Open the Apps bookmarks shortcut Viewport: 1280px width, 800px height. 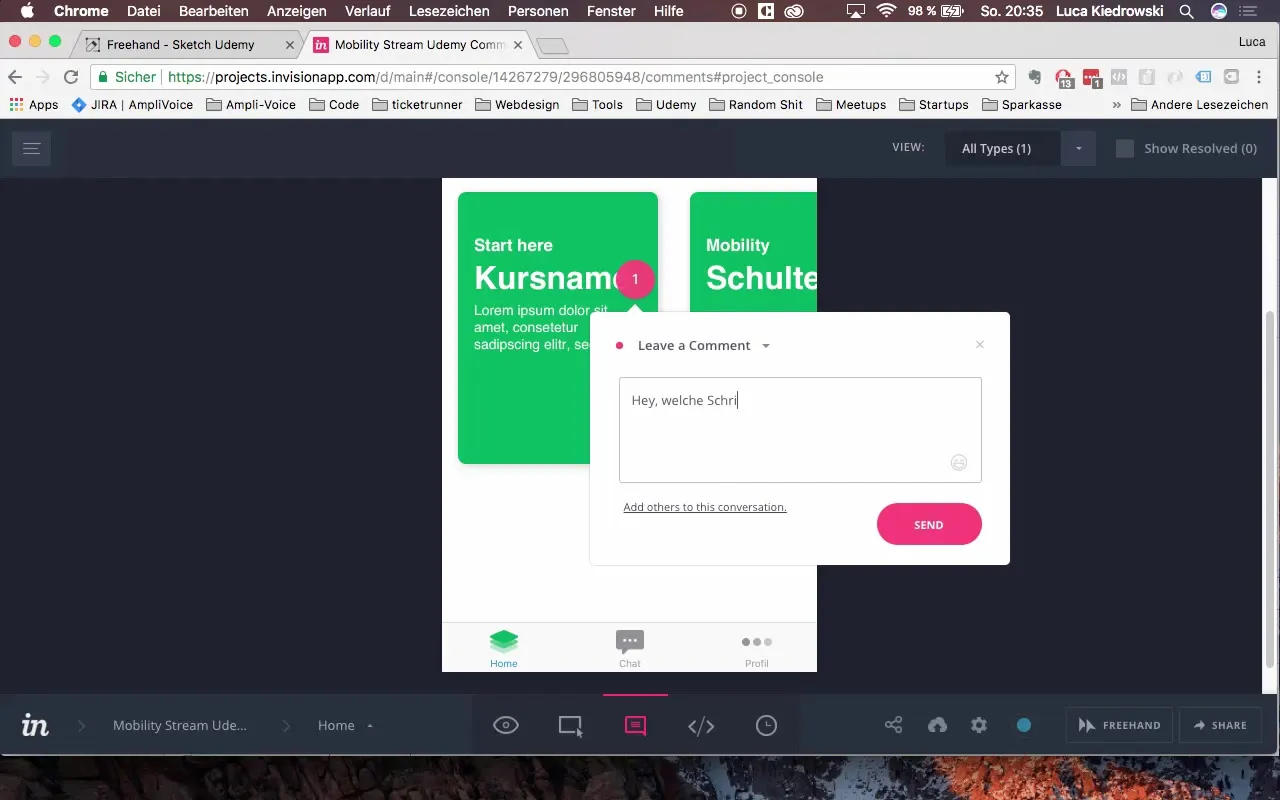[34, 104]
